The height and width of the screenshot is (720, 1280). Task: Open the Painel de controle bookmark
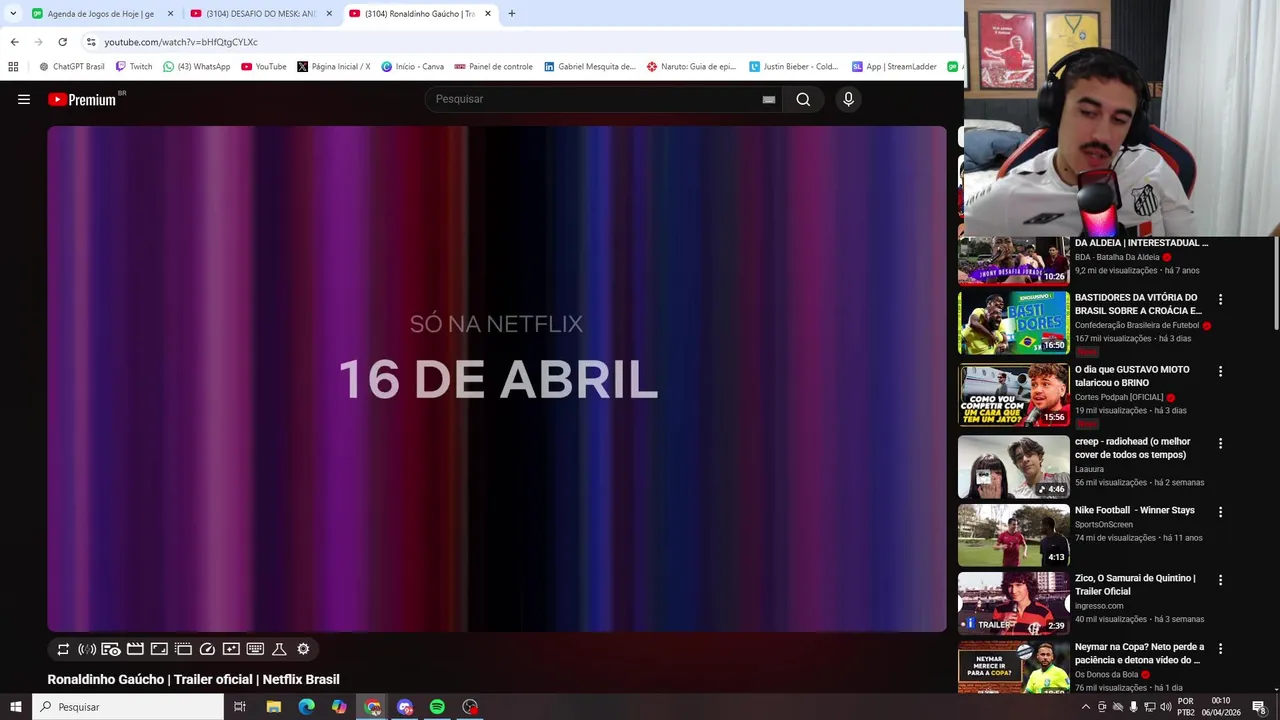493,67
